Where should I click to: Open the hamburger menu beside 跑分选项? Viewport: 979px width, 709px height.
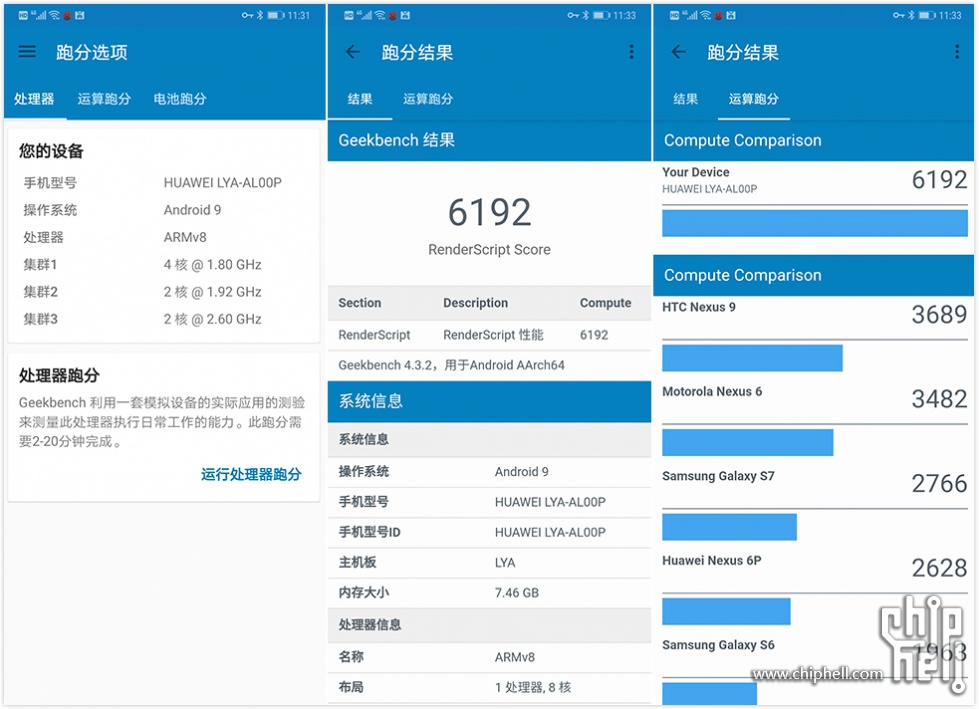(27, 52)
